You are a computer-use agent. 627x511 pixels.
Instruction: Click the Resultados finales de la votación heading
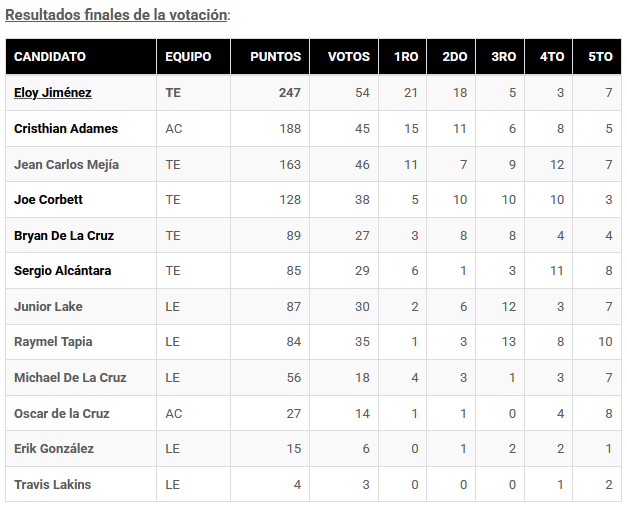tap(116, 15)
